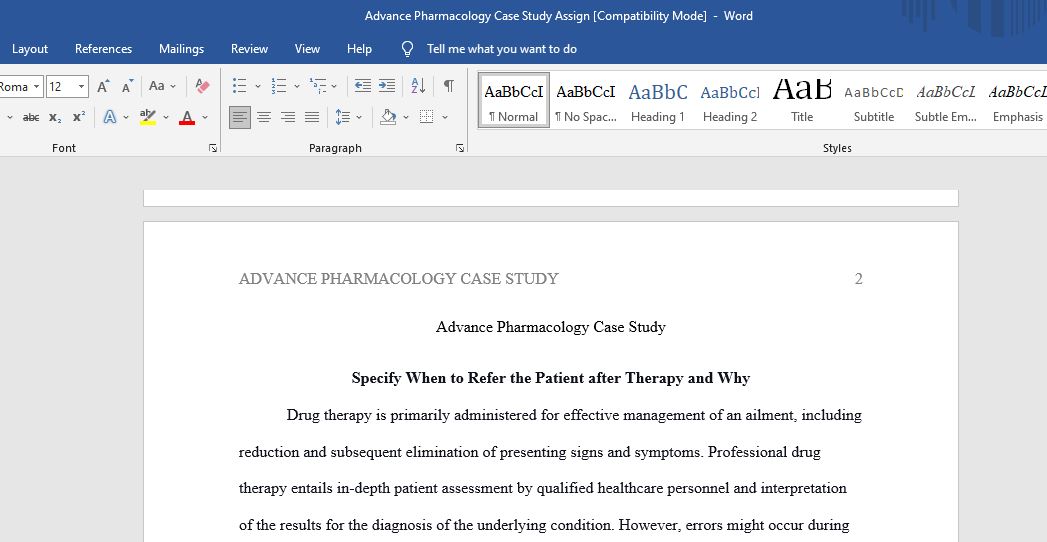Open the View tab

coord(307,49)
